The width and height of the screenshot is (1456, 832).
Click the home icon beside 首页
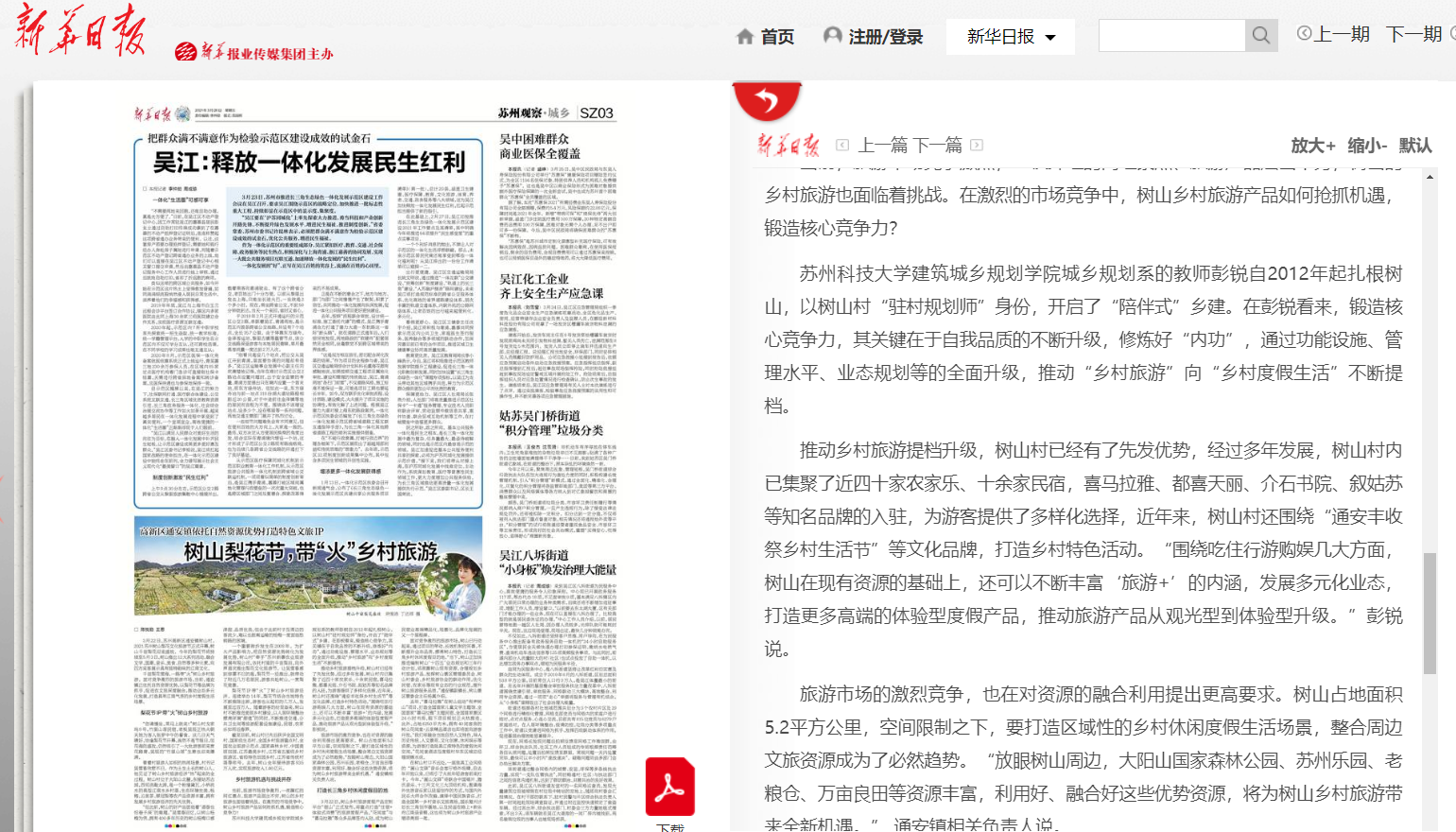[745, 37]
